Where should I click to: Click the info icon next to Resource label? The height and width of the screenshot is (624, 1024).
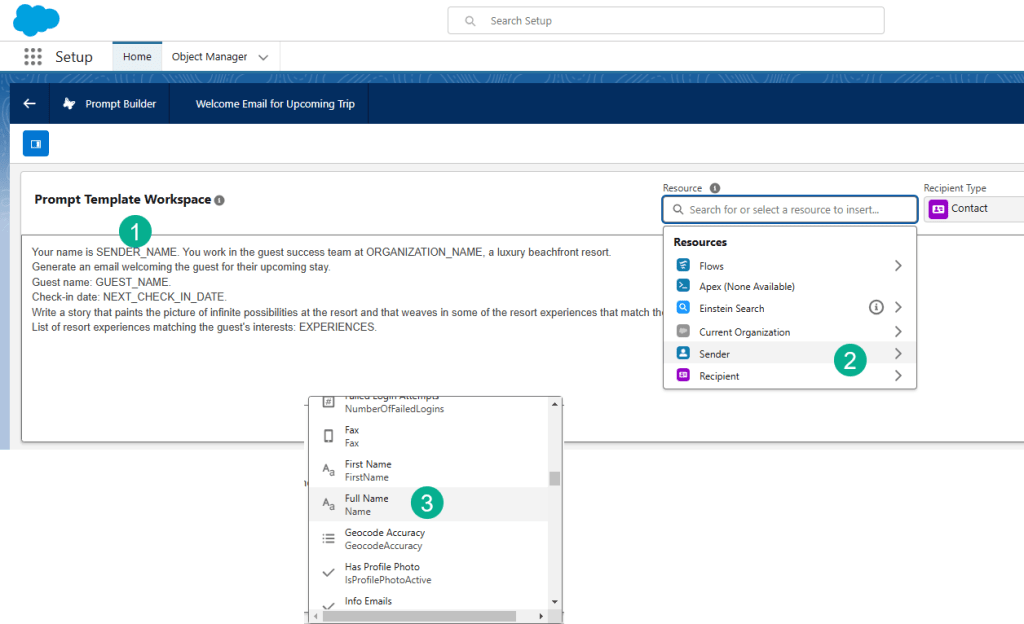(x=715, y=188)
